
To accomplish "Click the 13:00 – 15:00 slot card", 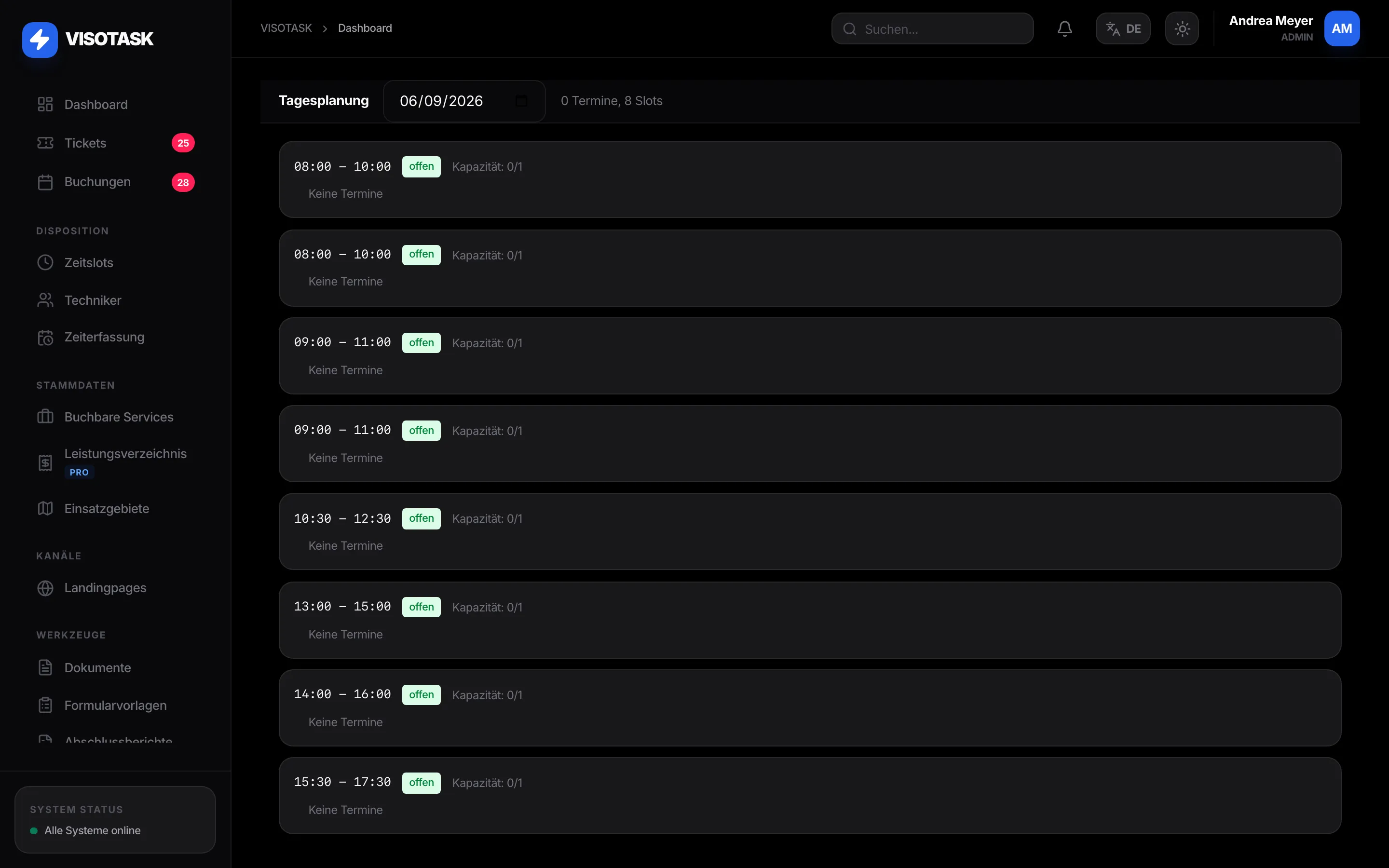I will tap(810, 620).
